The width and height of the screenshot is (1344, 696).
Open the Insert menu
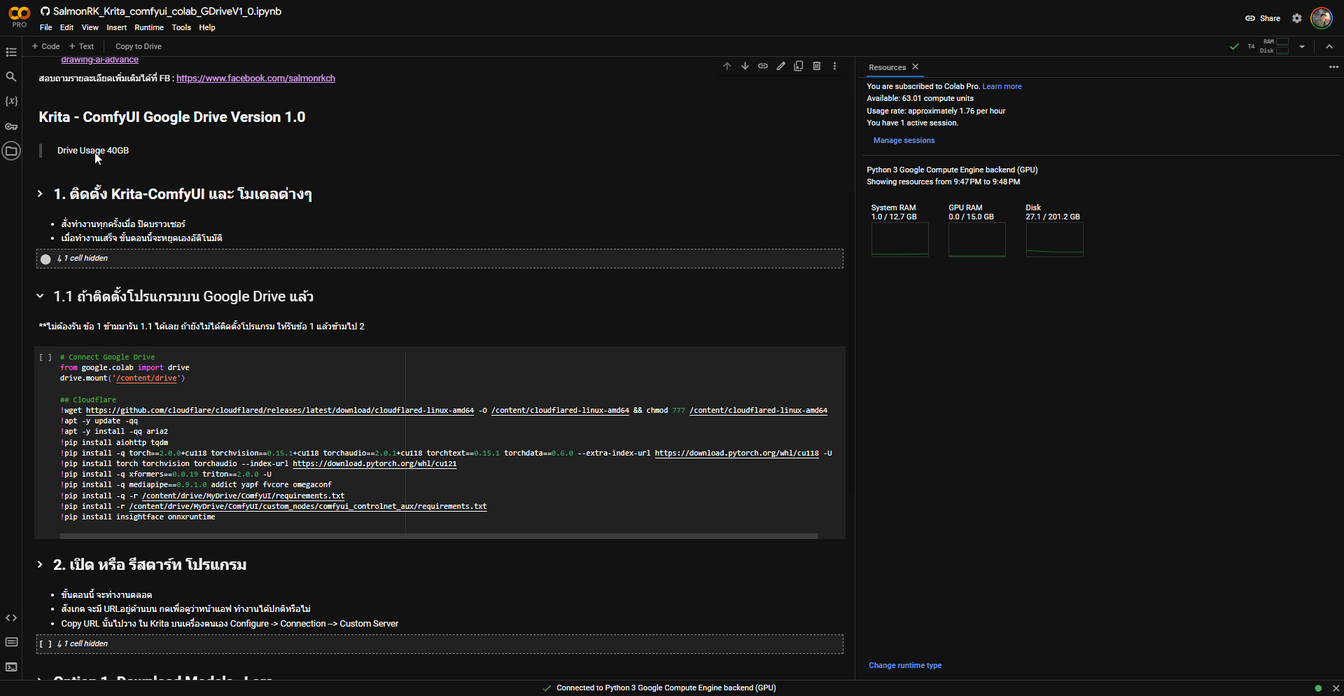[117, 28]
